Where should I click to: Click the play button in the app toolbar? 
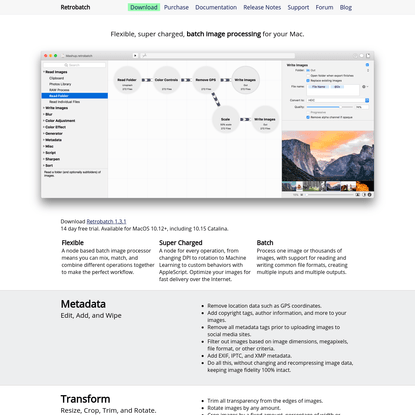point(135,56)
